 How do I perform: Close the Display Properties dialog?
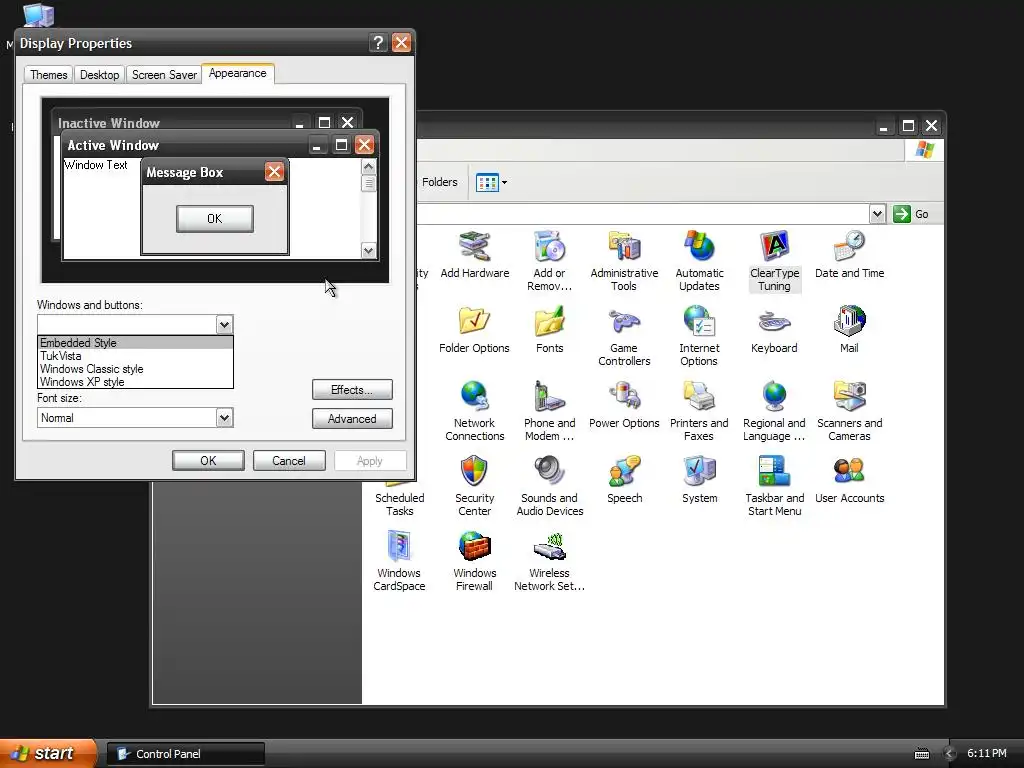(401, 43)
